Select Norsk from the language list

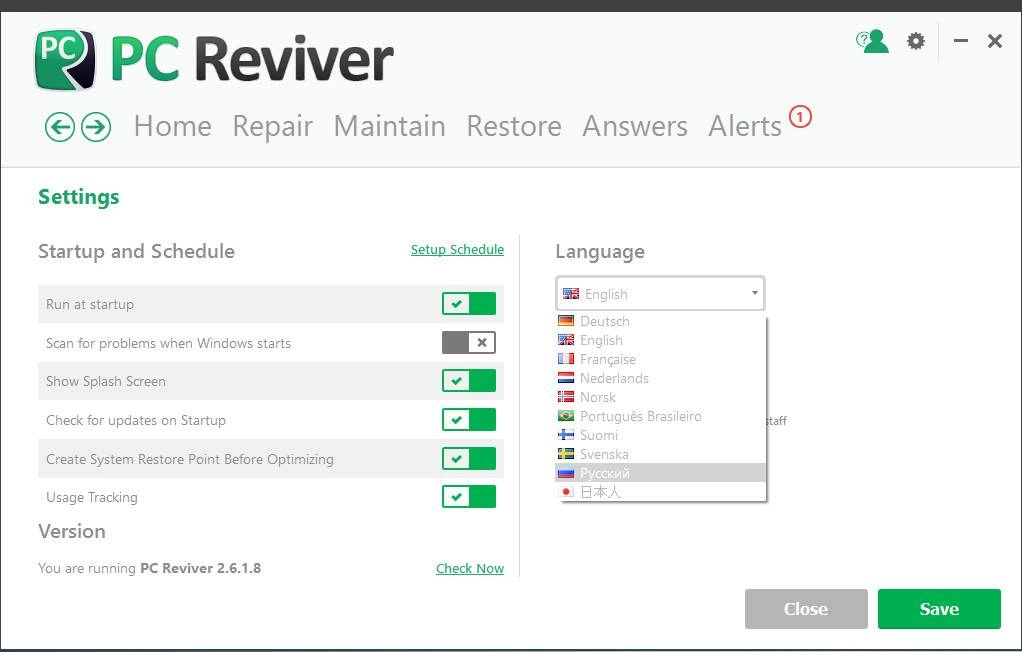[x=660, y=397]
